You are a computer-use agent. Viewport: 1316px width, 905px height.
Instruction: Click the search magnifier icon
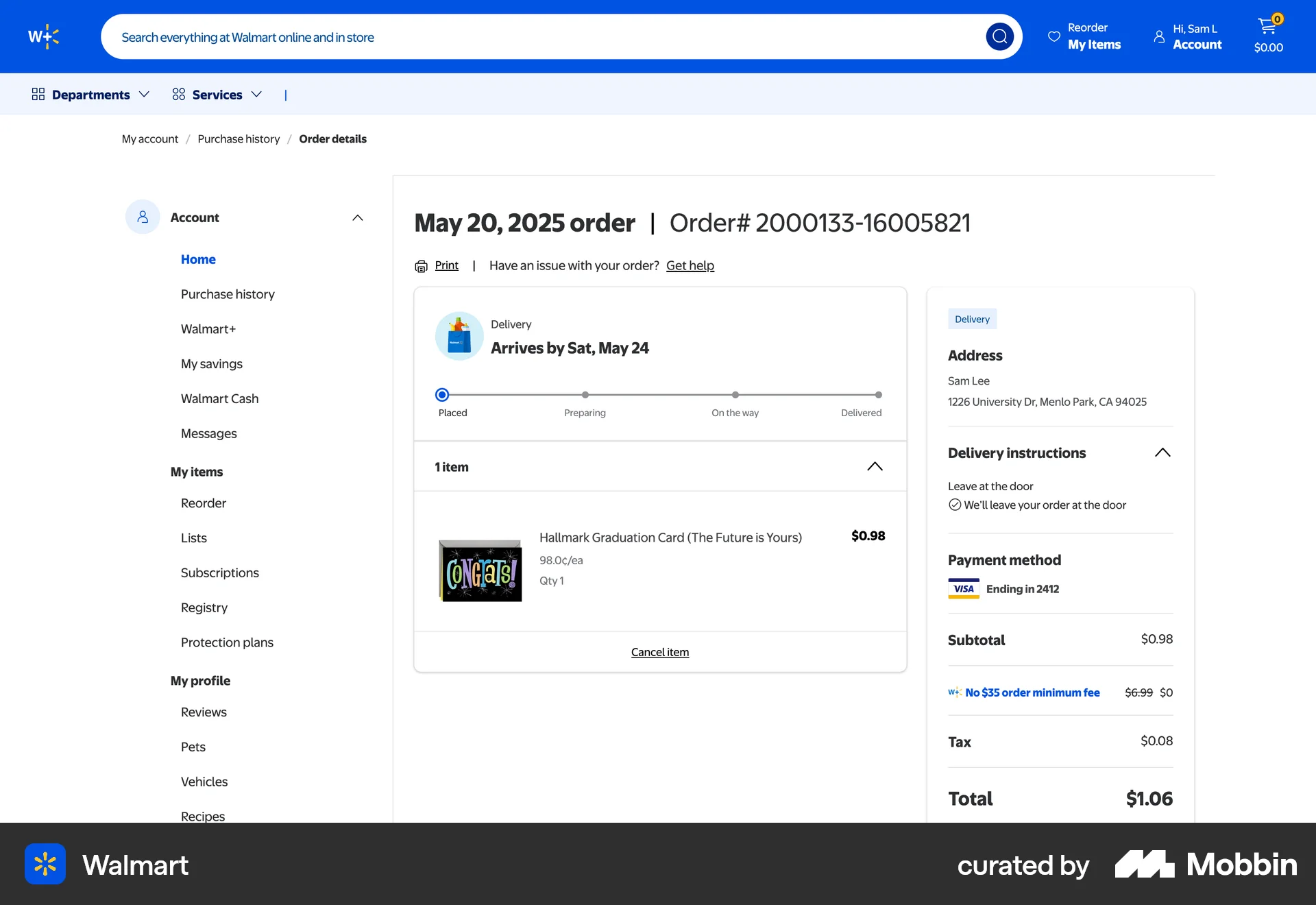click(1000, 36)
